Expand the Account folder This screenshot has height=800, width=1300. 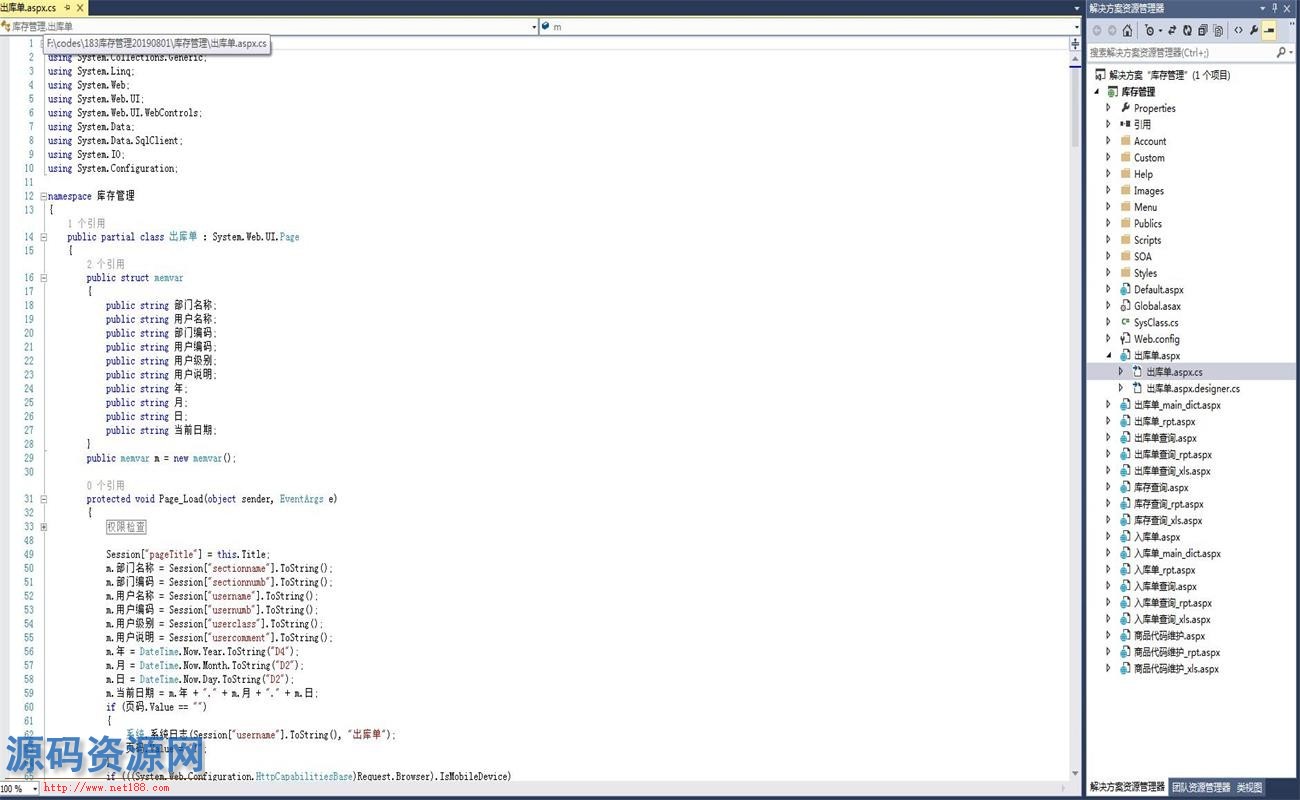point(1108,141)
